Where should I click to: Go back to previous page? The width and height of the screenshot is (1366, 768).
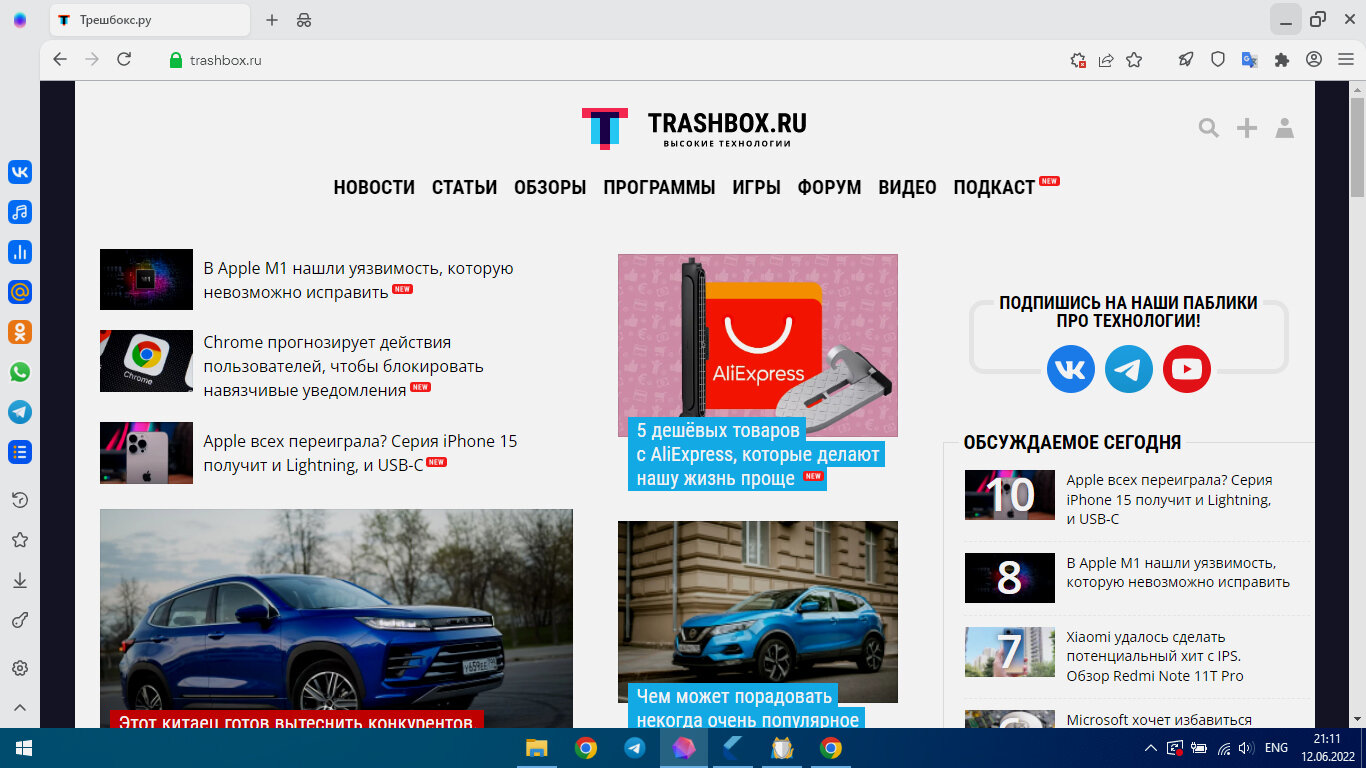60,60
